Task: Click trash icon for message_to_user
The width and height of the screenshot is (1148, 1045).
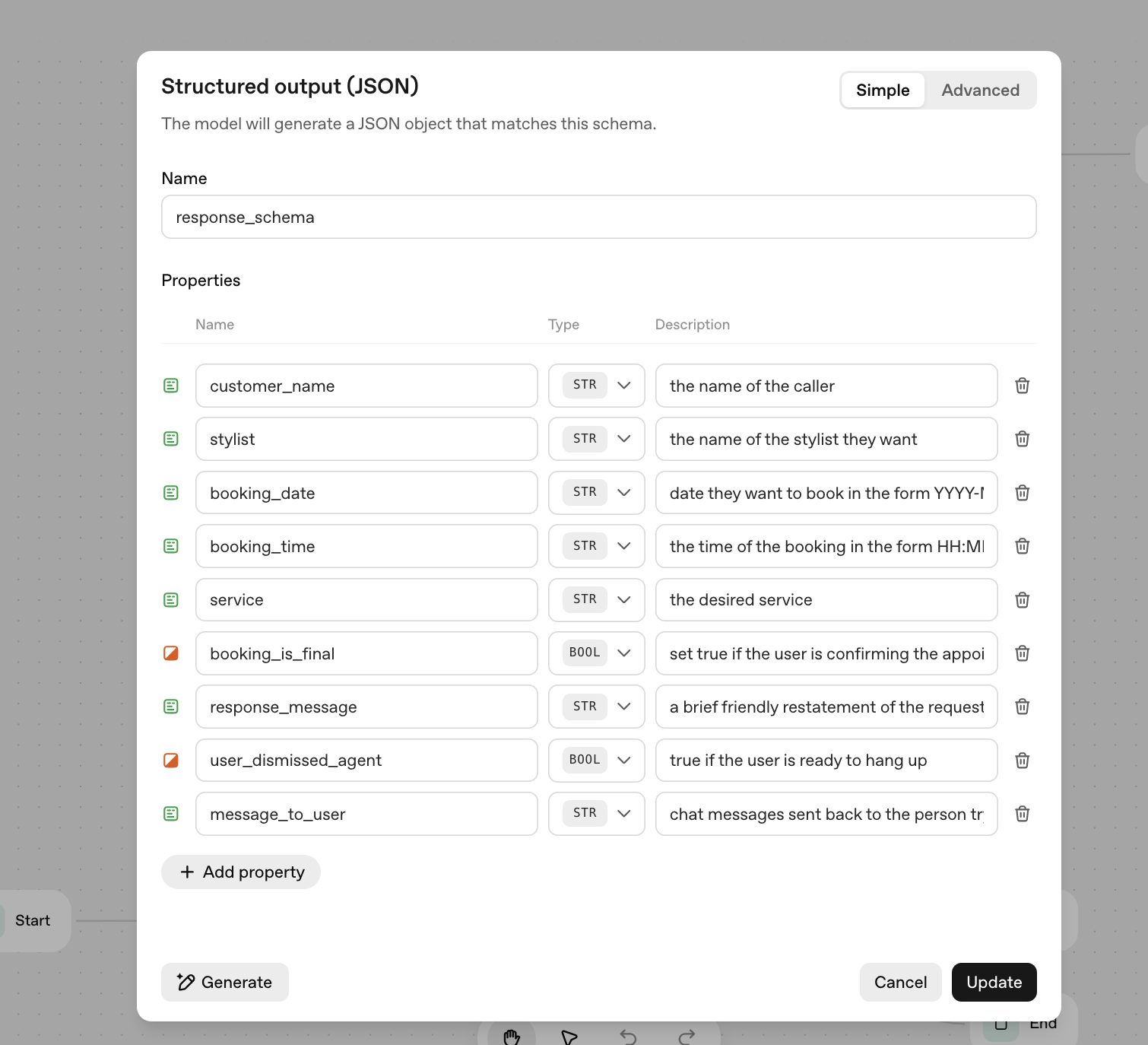Action: tap(1022, 814)
